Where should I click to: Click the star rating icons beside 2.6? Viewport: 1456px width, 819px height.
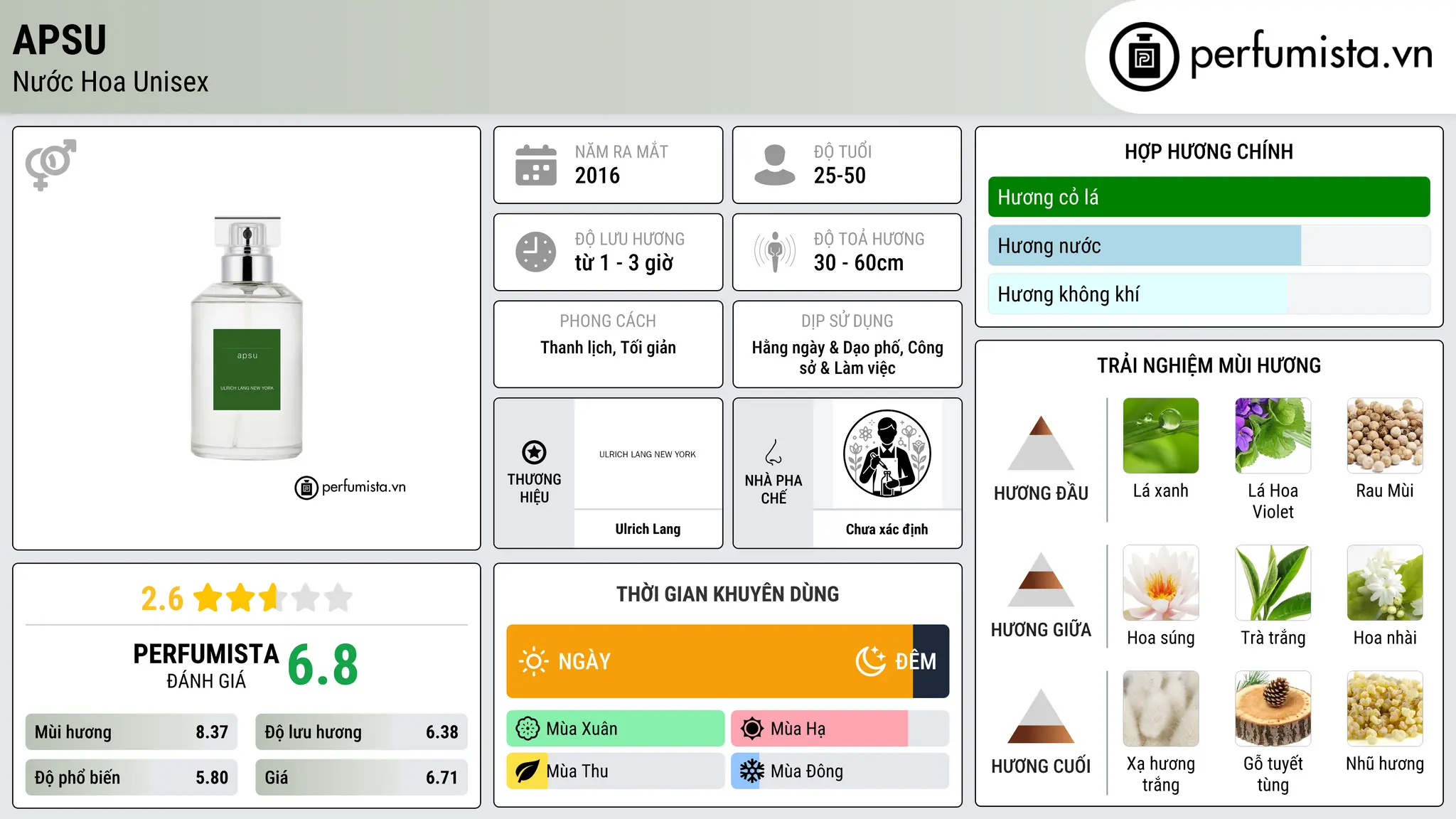coord(273,598)
